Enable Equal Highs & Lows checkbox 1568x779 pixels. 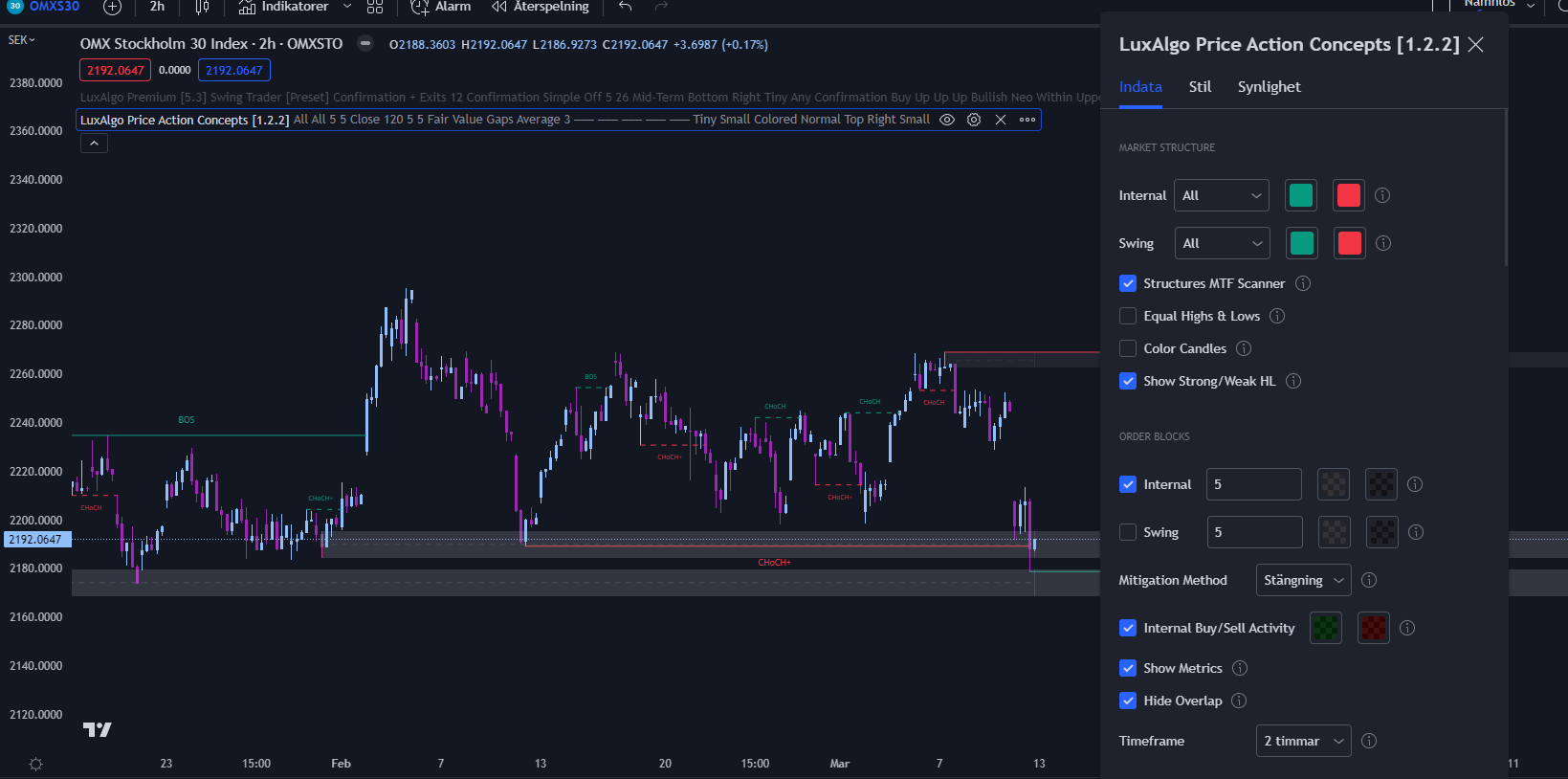tap(1128, 316)
